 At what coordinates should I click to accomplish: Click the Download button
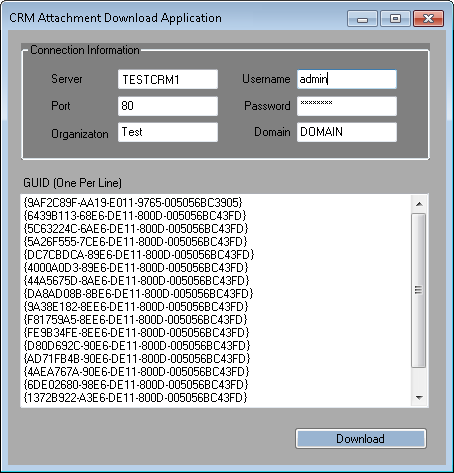(x=361, y=439)
